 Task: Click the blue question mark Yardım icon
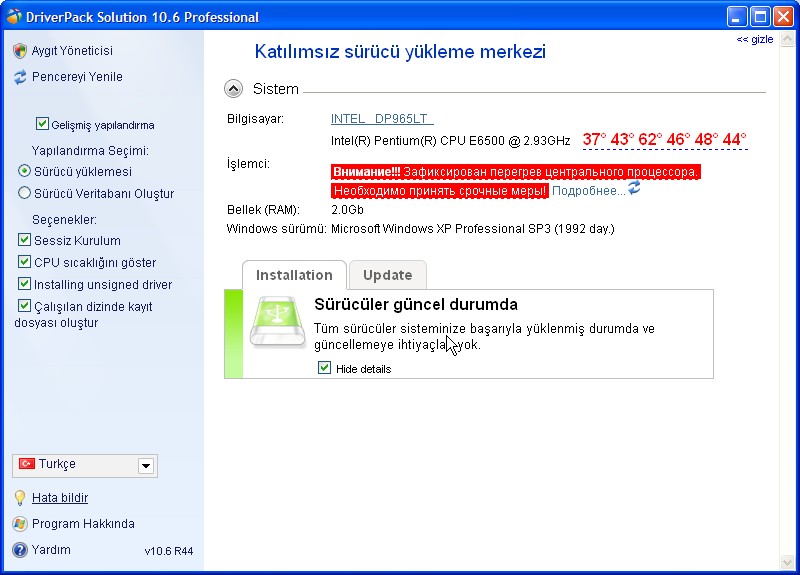pyautogui.click(x=20, y=550)
